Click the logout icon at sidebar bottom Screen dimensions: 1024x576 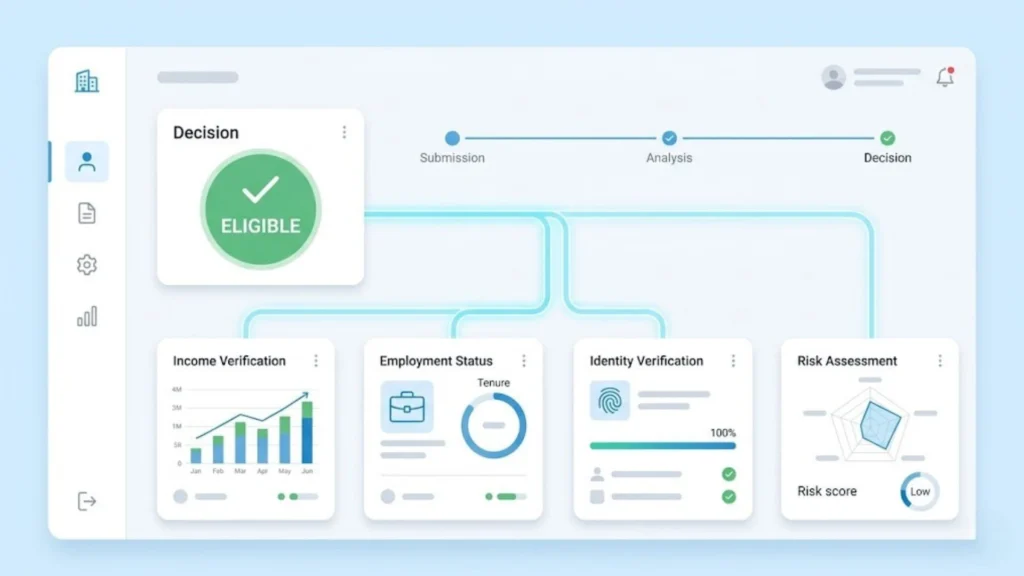tap(87, 501)
